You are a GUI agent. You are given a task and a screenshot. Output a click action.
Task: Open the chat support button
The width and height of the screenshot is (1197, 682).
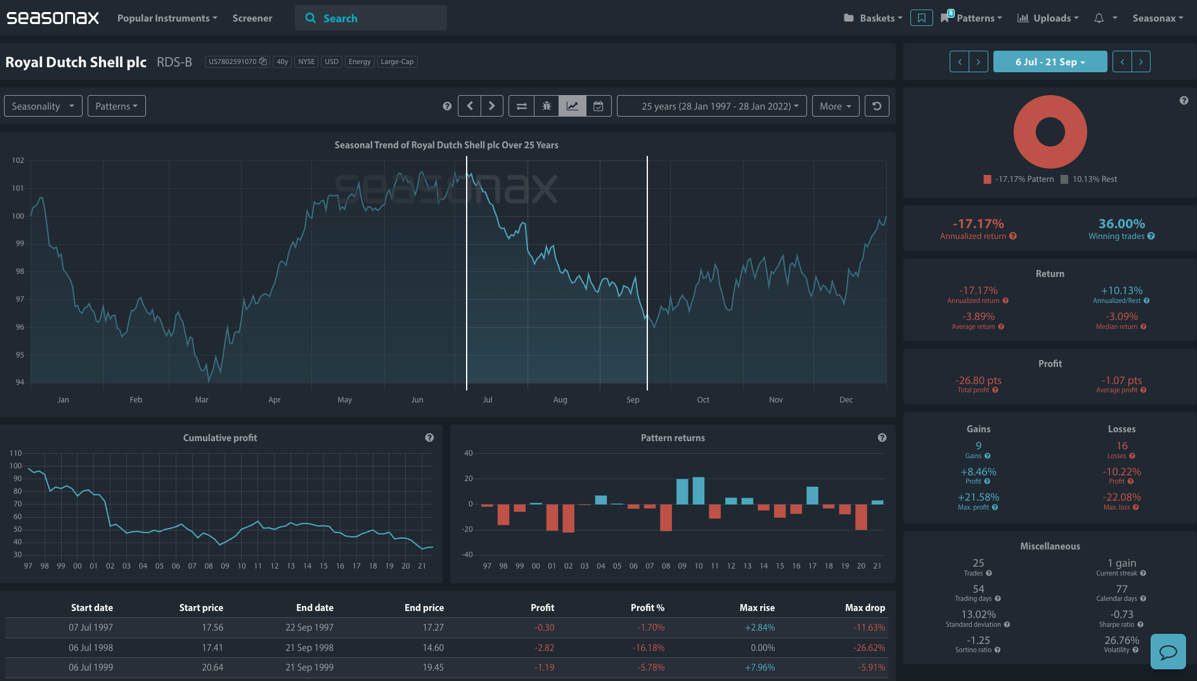(x=1168, y=651)
